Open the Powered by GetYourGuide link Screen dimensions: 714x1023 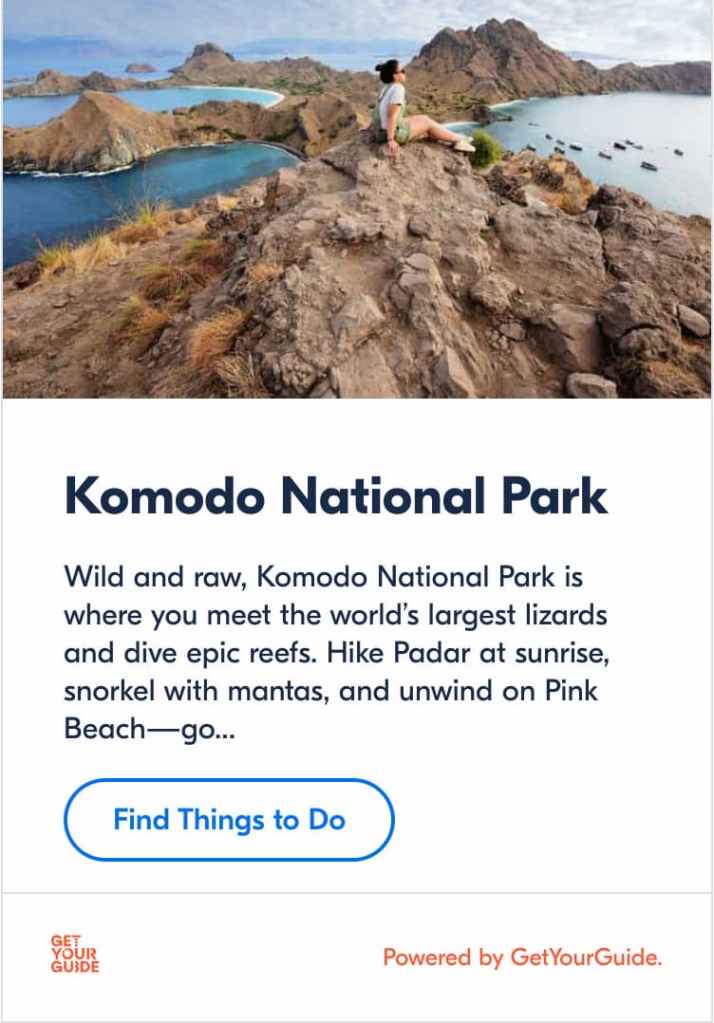[x=522, y=957]
